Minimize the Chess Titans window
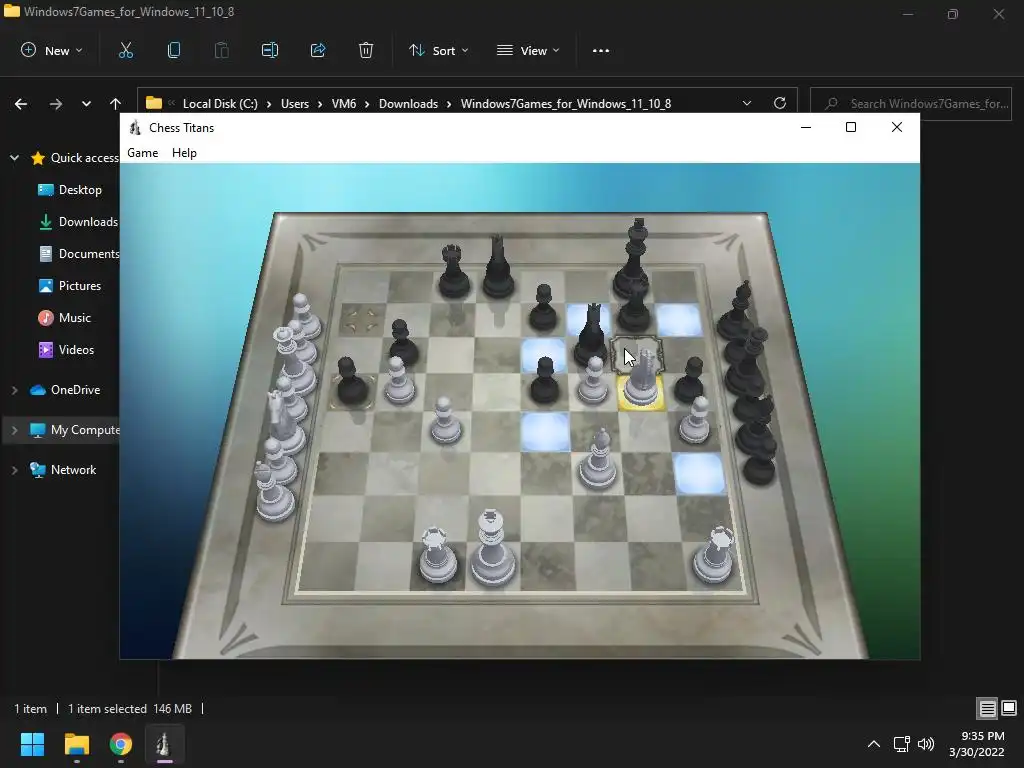This screenshot has height=768, width=1024. (x=806, y=127)
